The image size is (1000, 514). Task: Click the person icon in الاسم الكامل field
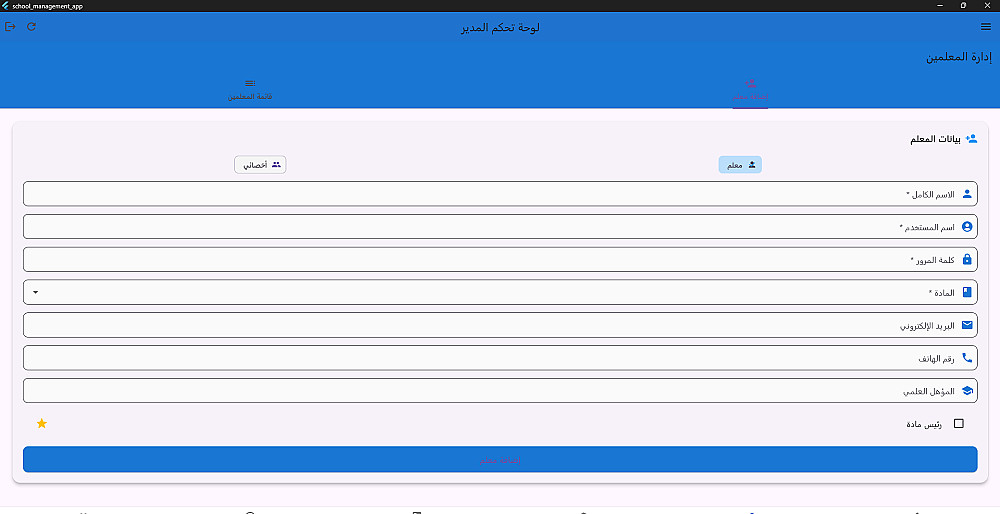tap(967, 194)
